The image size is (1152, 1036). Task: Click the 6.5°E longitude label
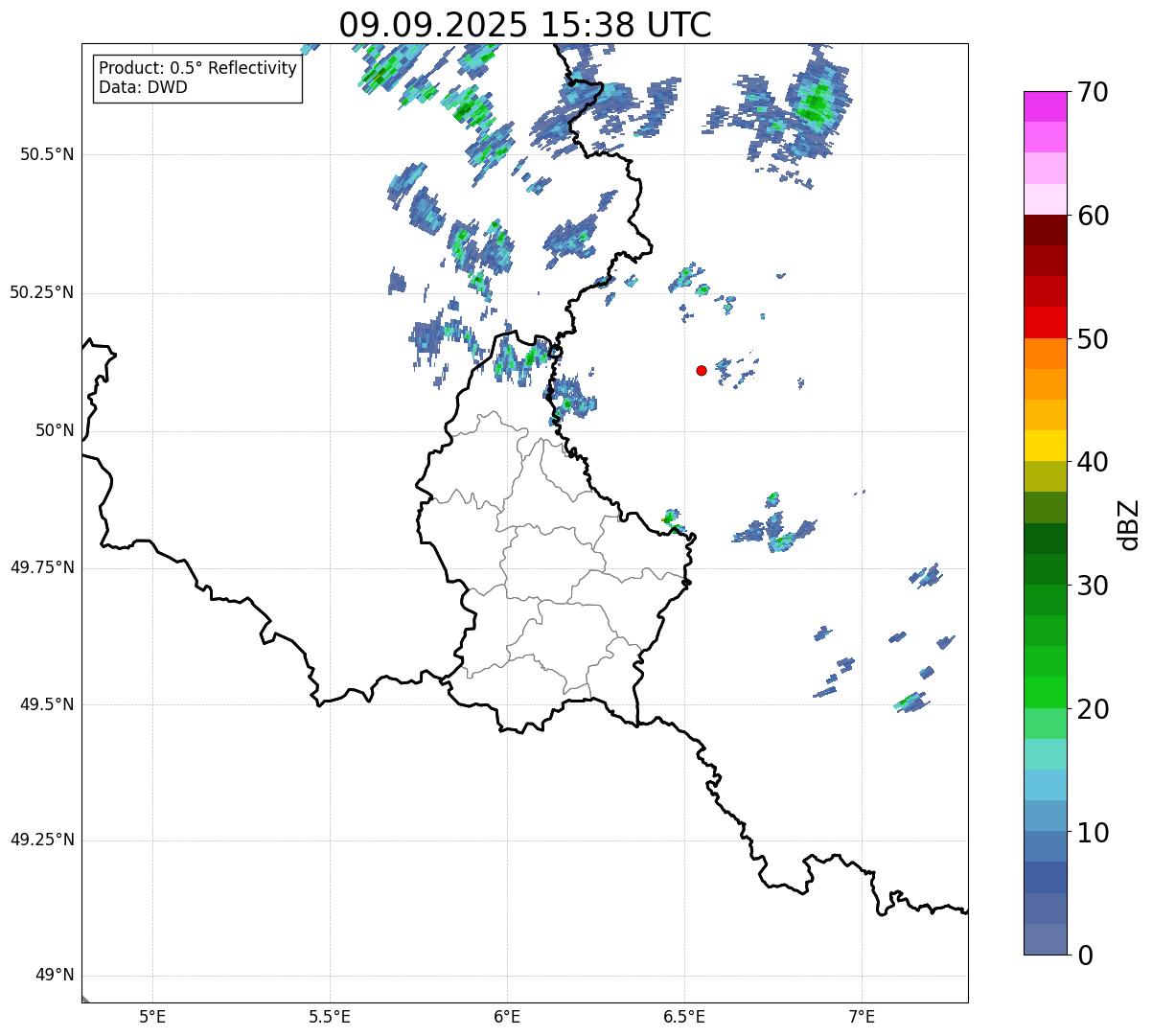[x=684, y=1016]
